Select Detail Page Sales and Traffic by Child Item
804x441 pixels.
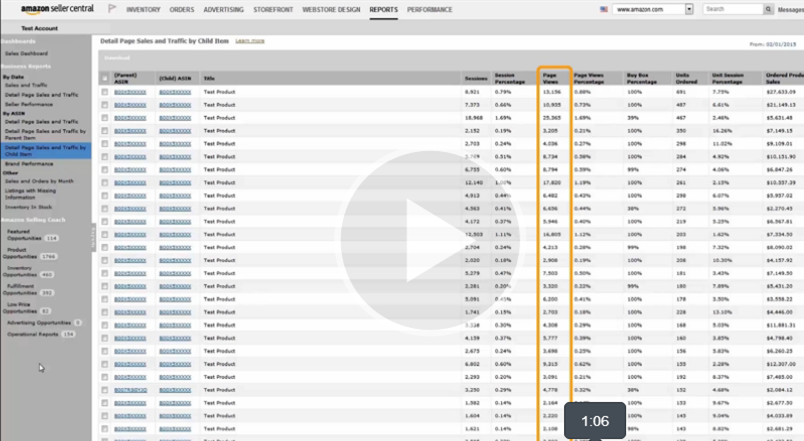click(46, 150)
